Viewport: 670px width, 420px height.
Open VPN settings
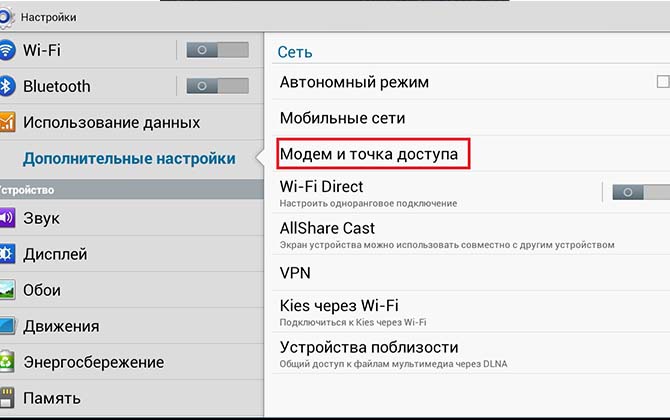tap(471, 273)
